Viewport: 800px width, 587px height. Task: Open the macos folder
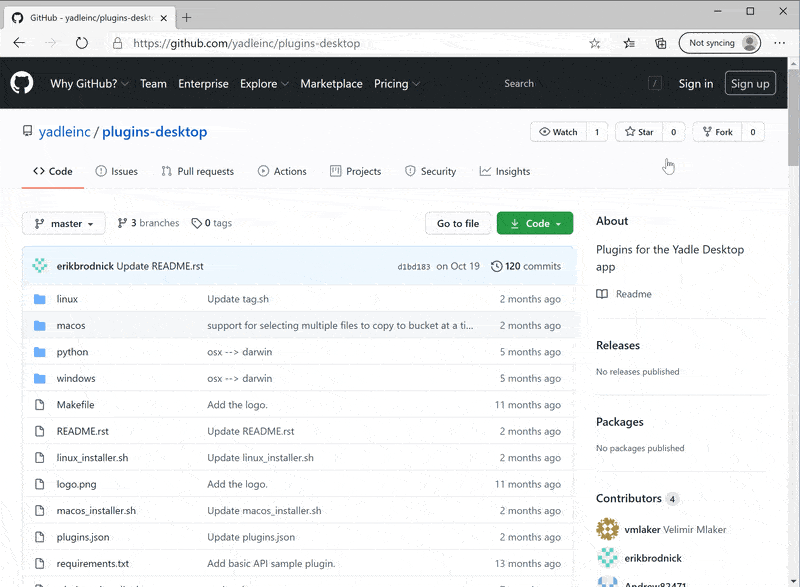(x=71, y=325)
